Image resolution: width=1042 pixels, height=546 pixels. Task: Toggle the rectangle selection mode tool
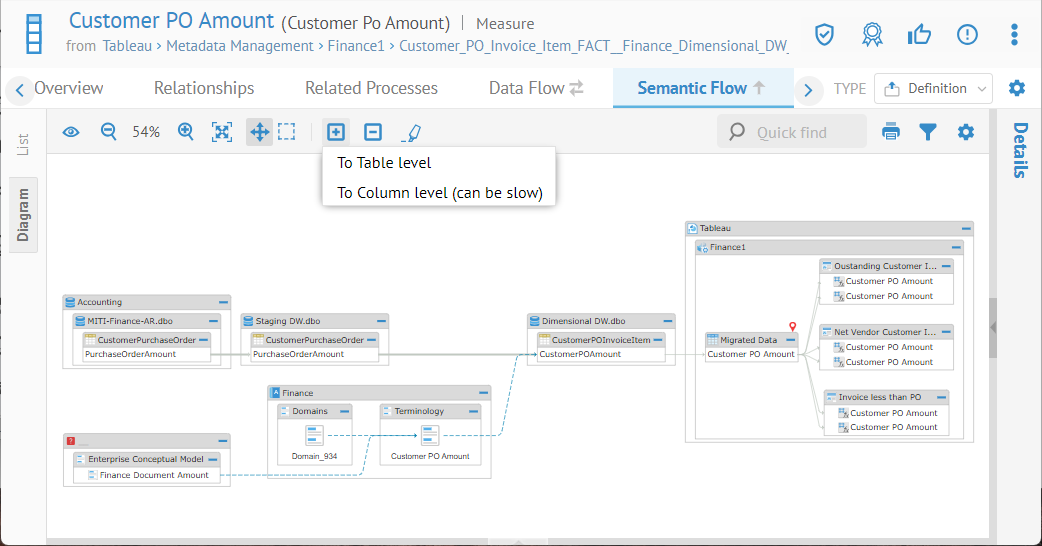[x=287, y=132]
